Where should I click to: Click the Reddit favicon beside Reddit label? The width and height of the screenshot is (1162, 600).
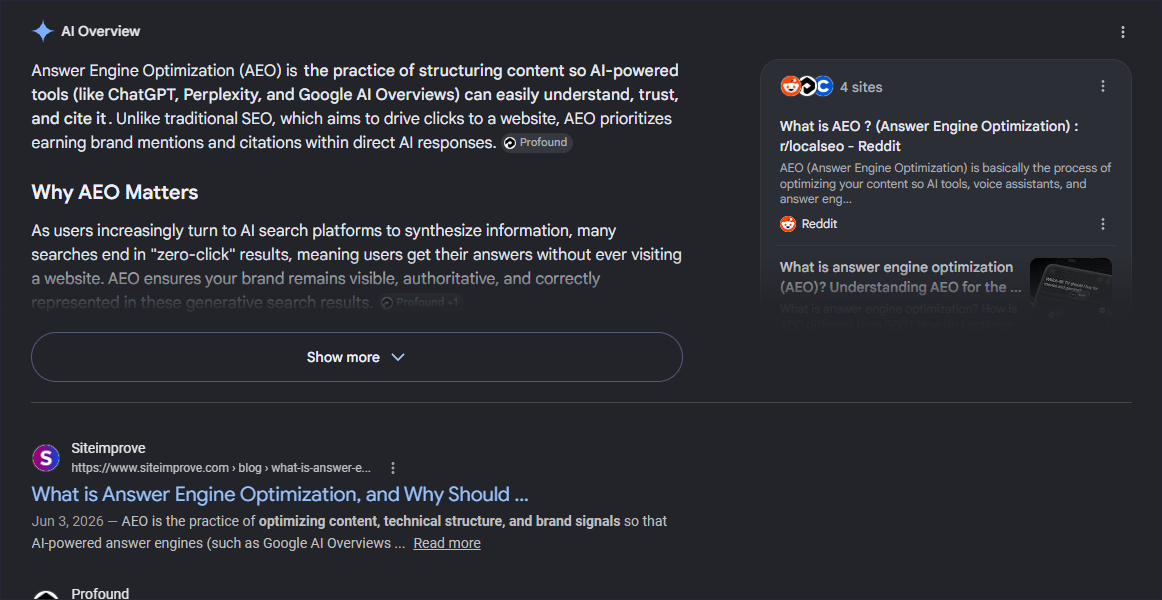pyautogui.click(x=788, y=224)
